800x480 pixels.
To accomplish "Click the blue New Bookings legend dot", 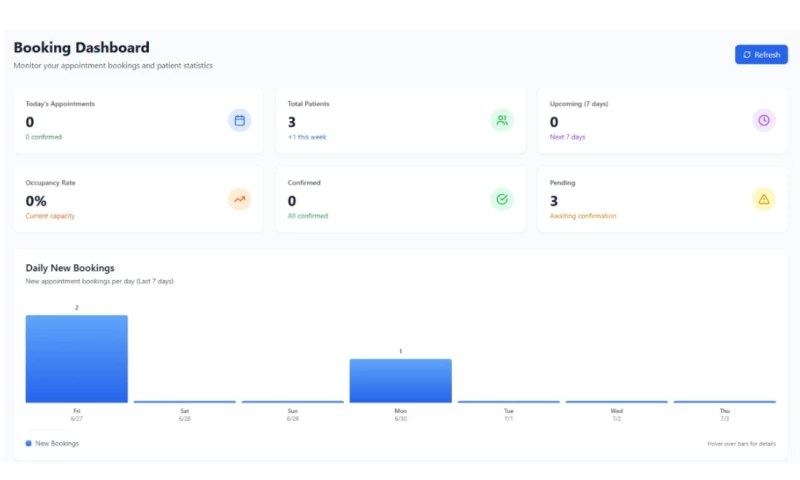I will 29,443.
